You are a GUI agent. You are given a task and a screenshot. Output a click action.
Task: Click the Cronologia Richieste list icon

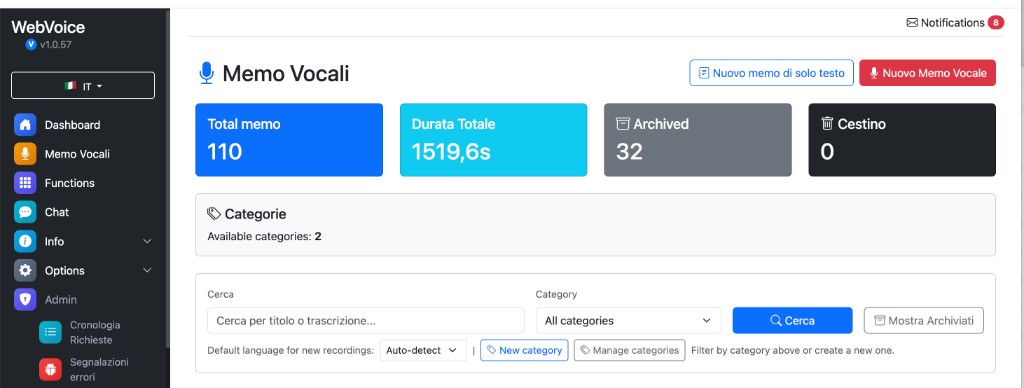pyautogui.click(x=50, y=332)
